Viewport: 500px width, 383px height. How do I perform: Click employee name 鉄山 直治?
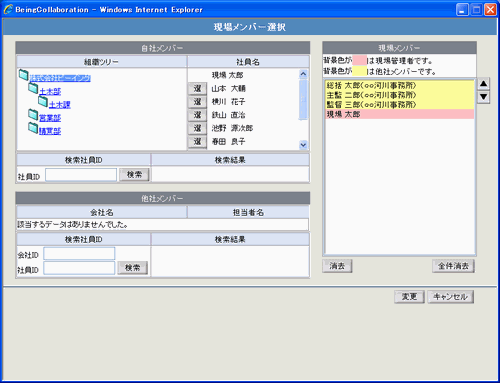(229, 115)
